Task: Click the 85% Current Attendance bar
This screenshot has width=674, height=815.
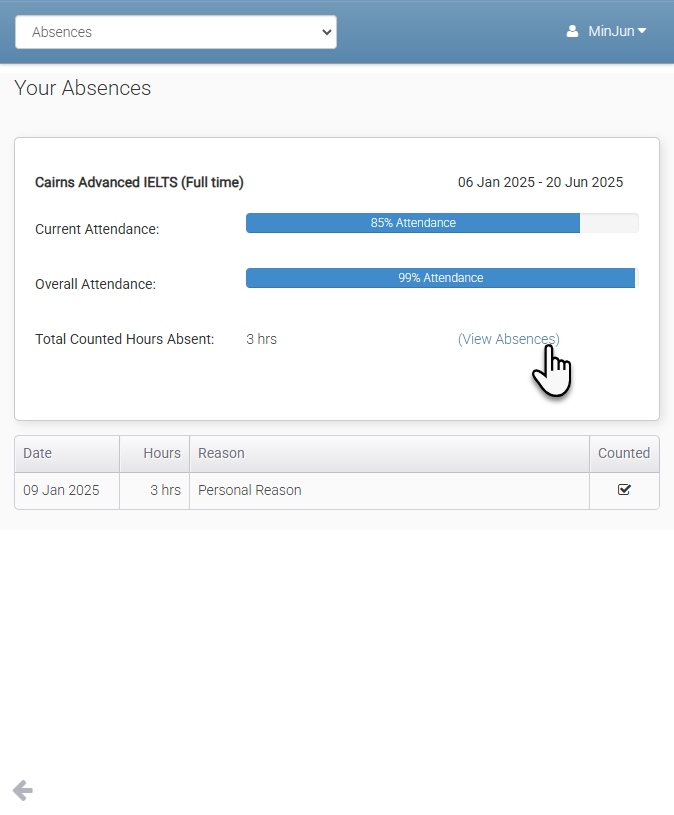Action: 413,223
